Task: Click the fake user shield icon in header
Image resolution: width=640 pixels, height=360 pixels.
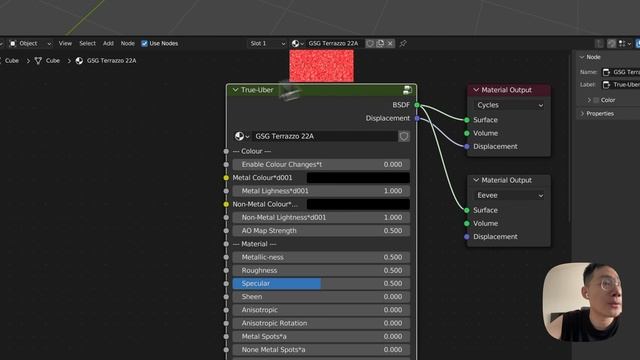Action: (370, 43)
